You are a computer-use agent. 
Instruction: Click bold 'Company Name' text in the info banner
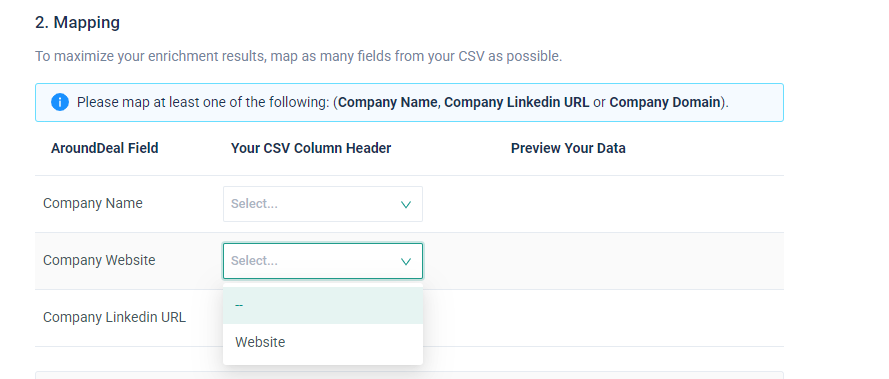pyautogui.click(x=388, y=102)
